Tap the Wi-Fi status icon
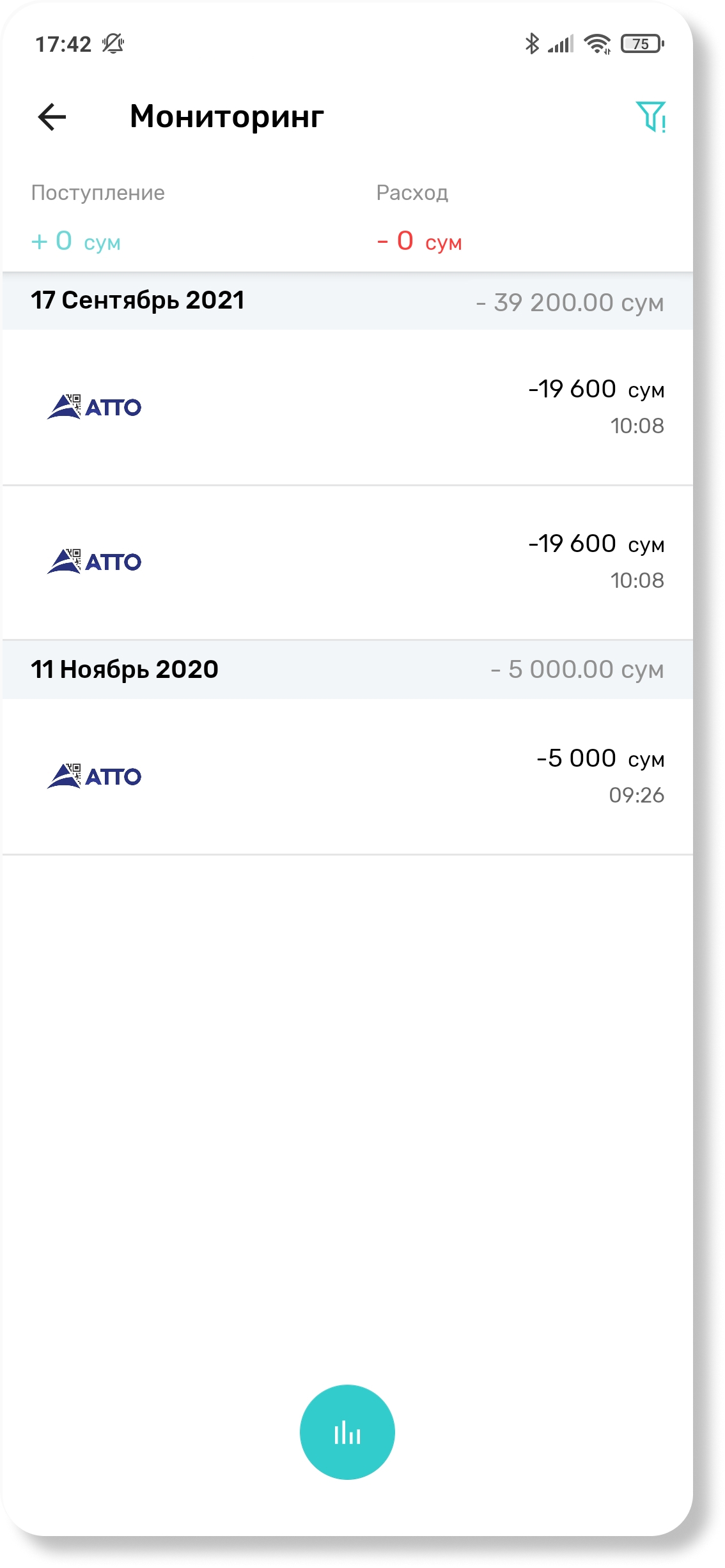The width and height of the screenshot is (725, 1568). pyautogui.click(x=597, y=43)
